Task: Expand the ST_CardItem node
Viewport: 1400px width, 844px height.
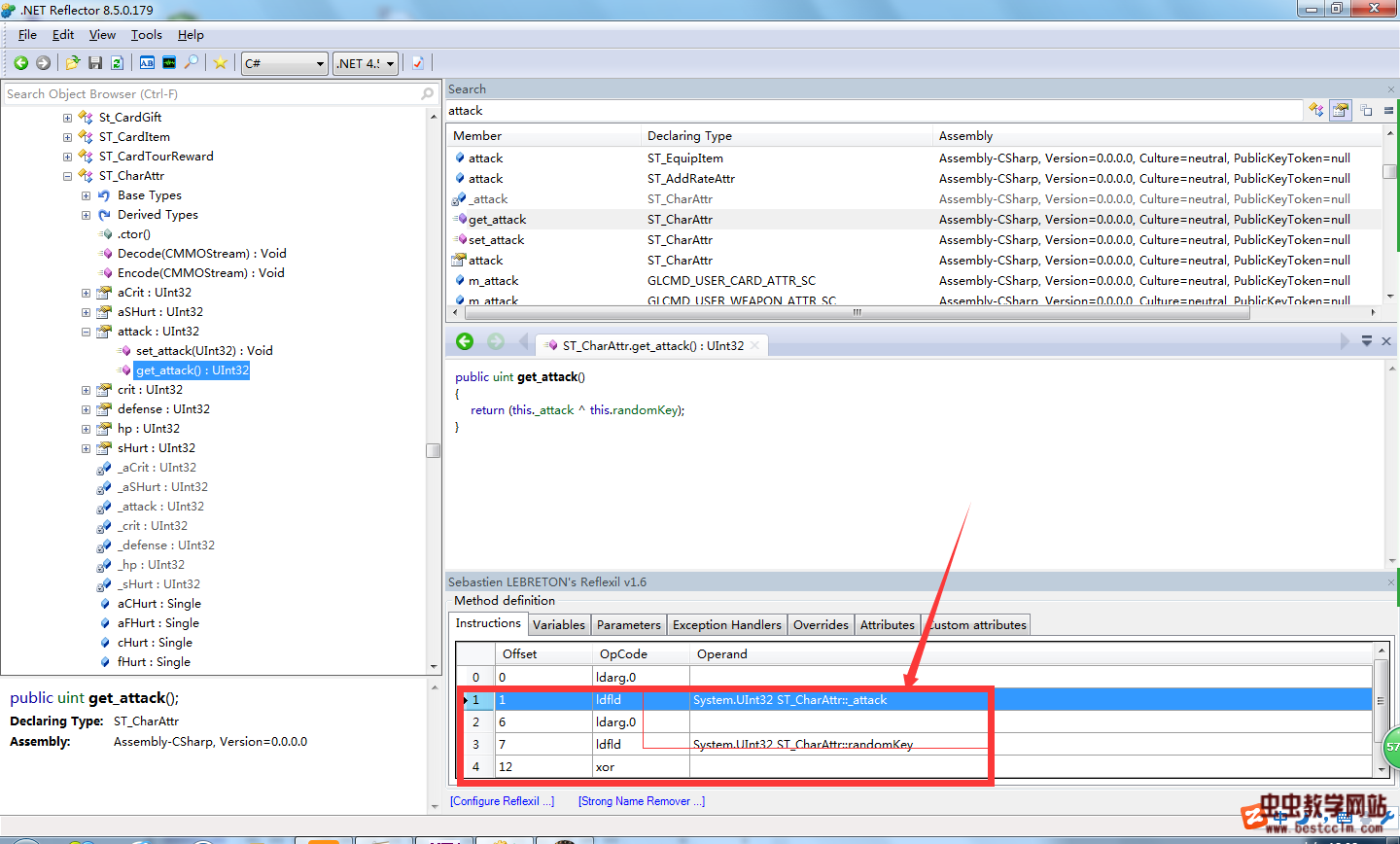Action: coord(67,137)
